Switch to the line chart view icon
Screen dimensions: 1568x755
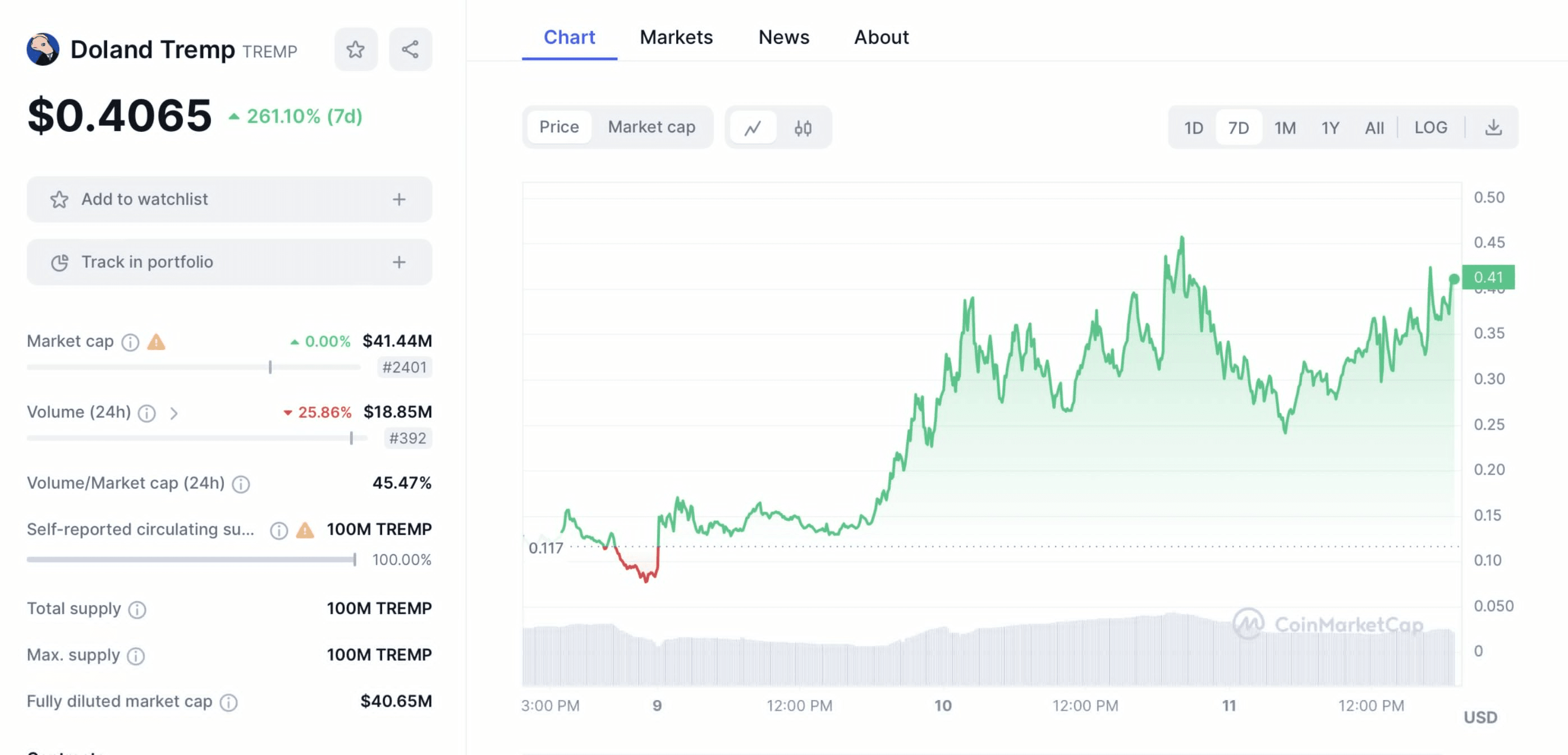click(x=753, y=128)
